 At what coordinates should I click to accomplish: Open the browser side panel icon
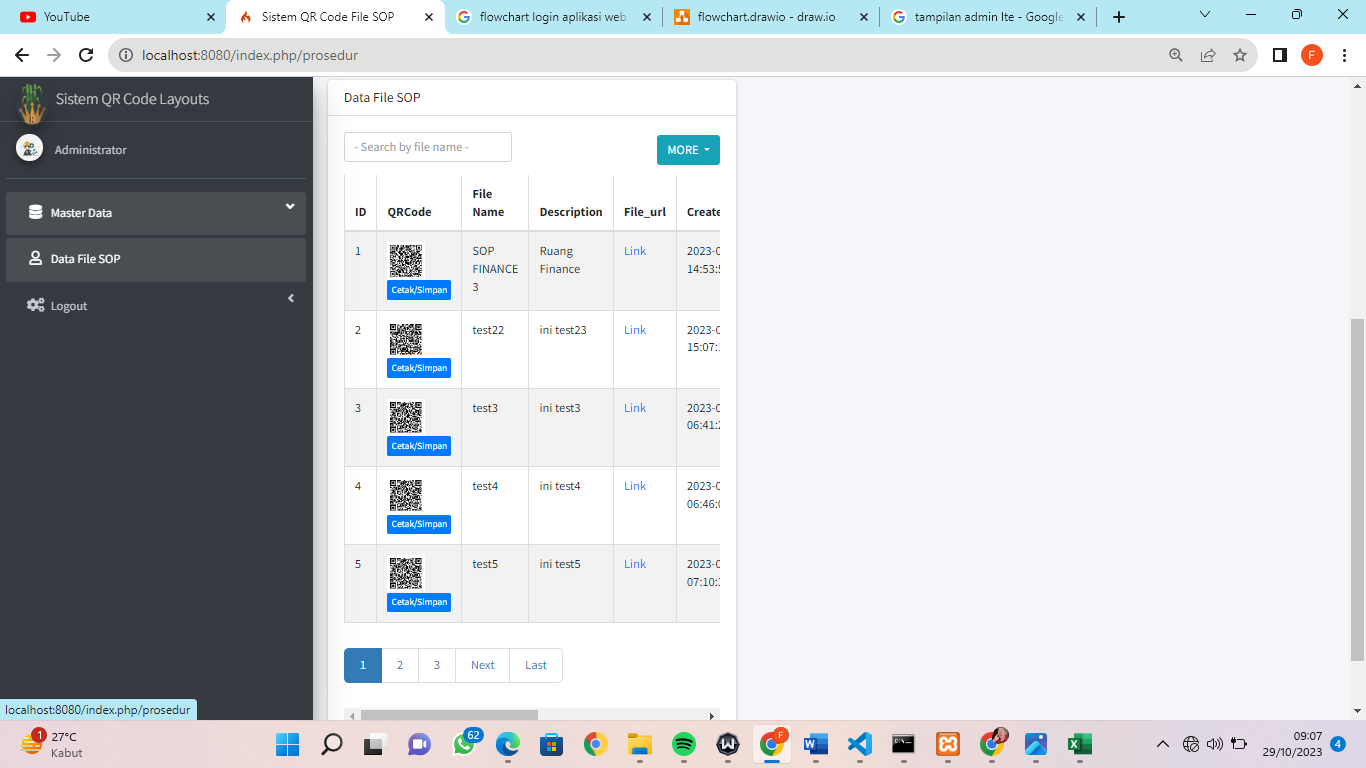click(x=1279, y=55)
